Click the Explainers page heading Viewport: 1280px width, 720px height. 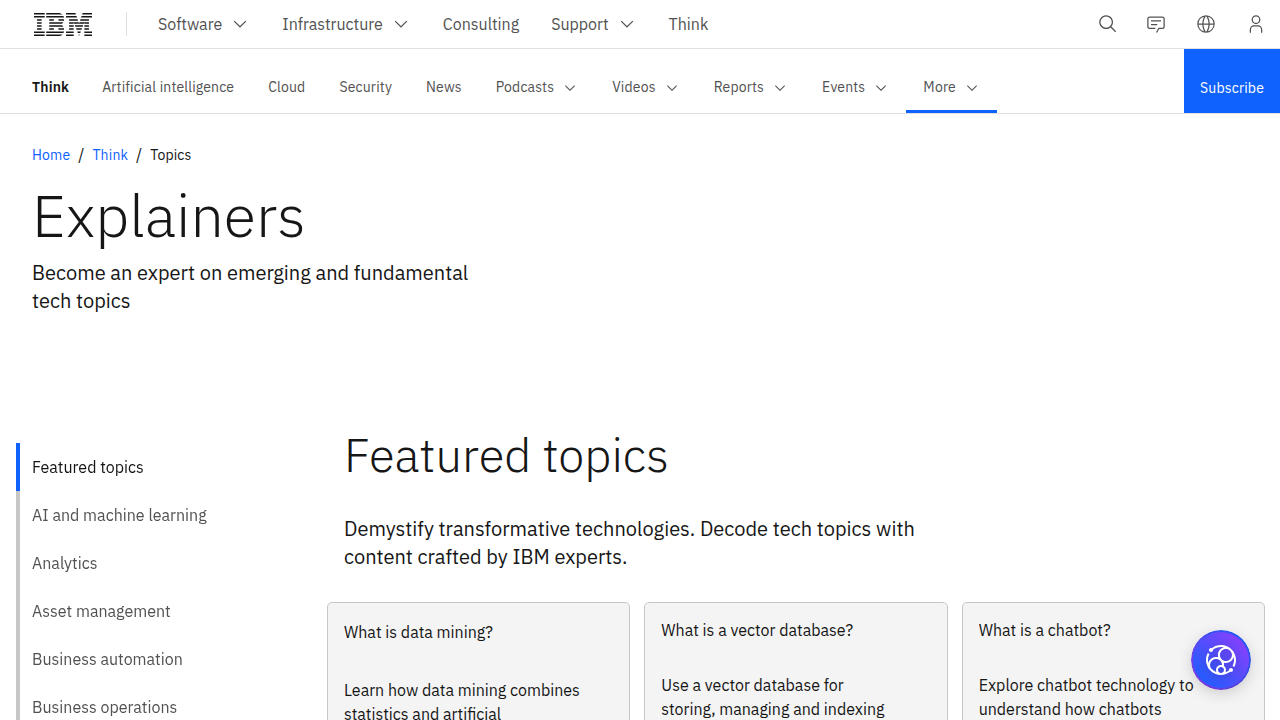click(x=168, y=216)
